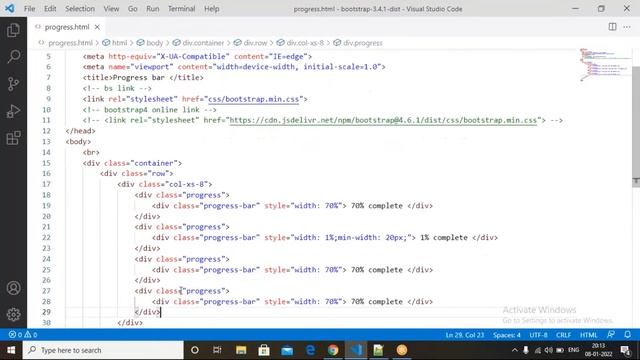This screenshot has width=640, height=360.
Task: Open the Terminal menu
Action: [x=182, y=9]
